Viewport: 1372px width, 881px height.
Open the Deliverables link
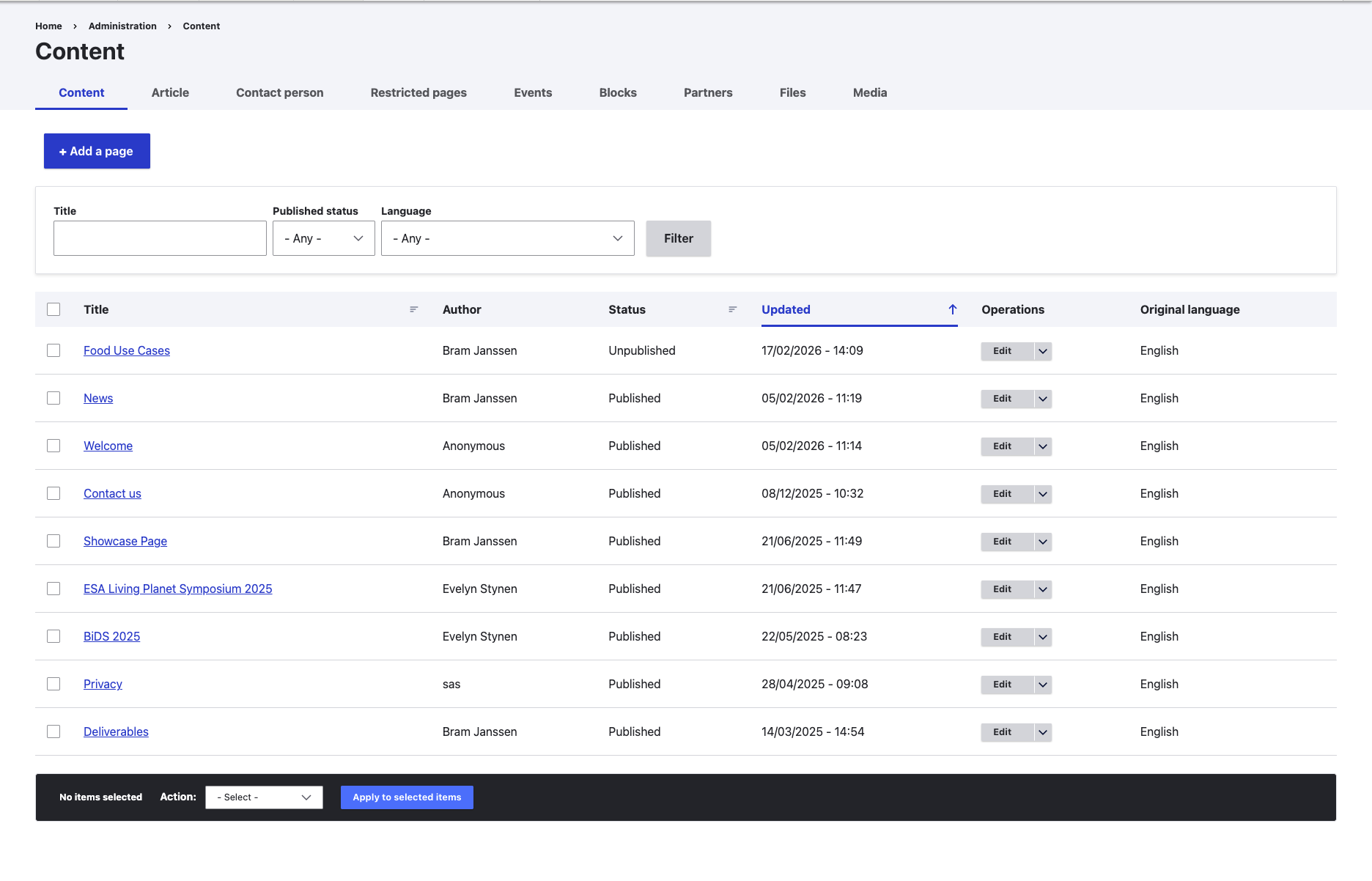116,731
